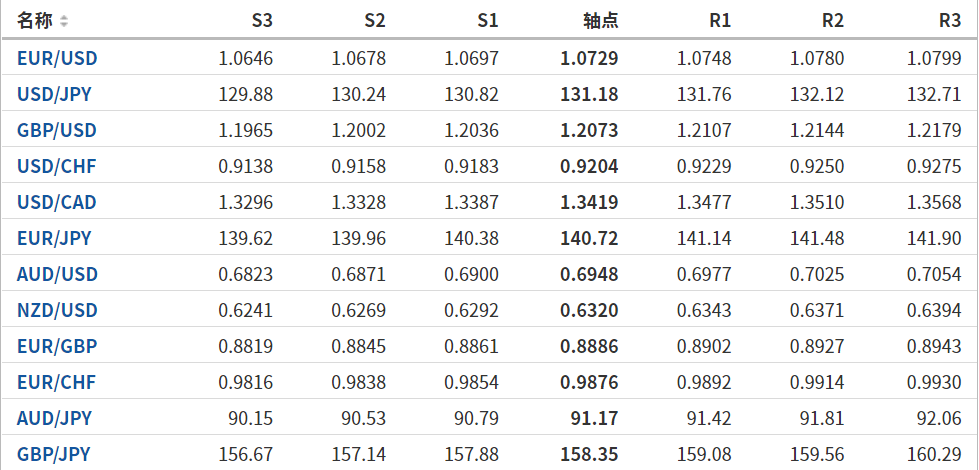Open the AUD/JPY pair link
Viewport: 979px width, 470px height.
[54, 419]
